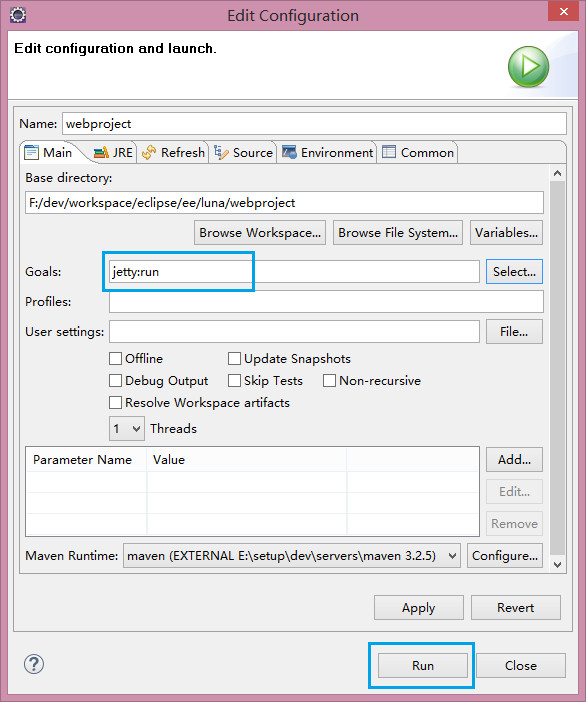Click the JRE tab books icon
The image size is (586, 702).
click(101, 153)
